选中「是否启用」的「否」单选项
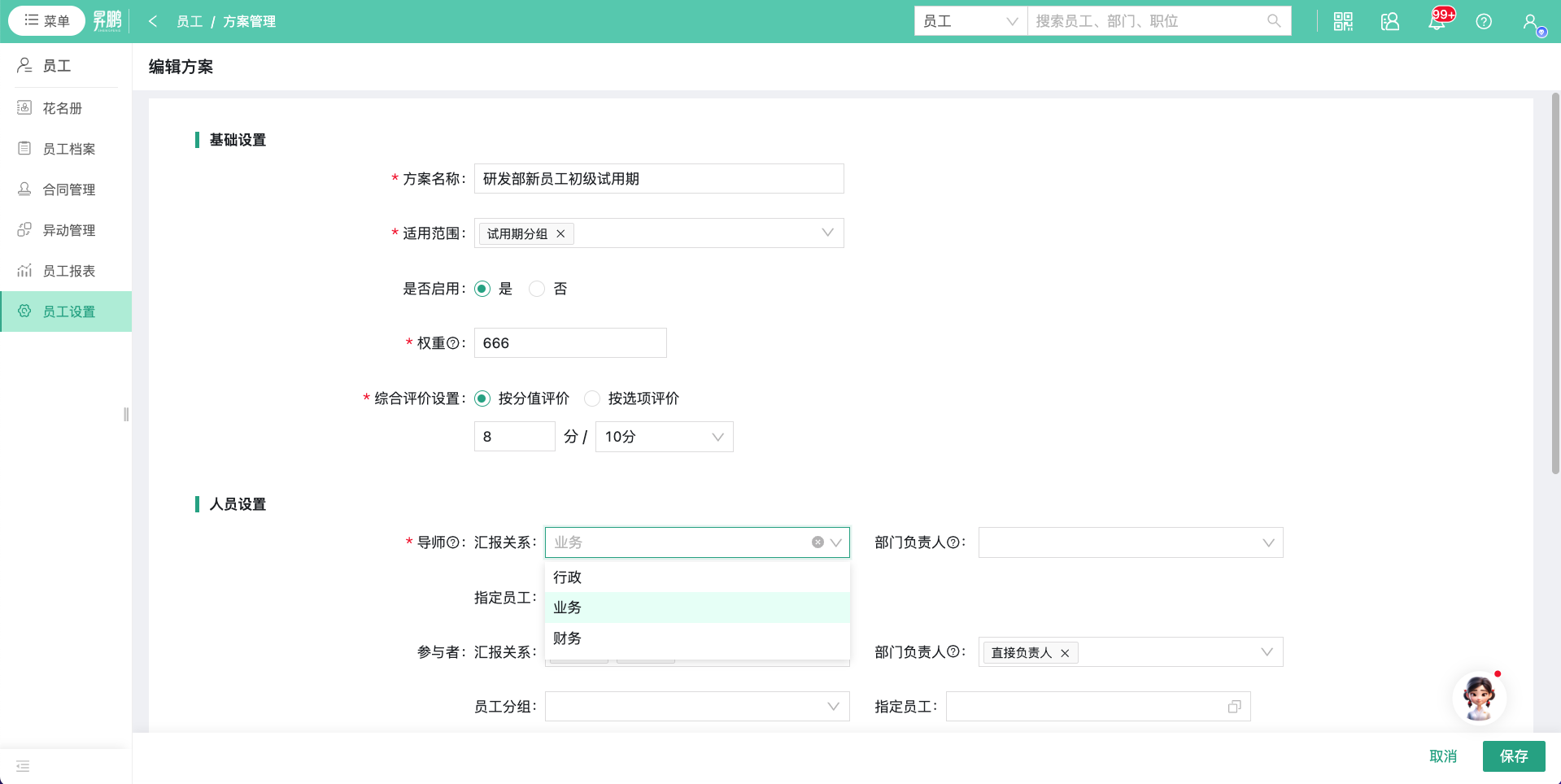Image resolution: width=1561 pixels, height=784 pixels. click(x=537, y=289)
